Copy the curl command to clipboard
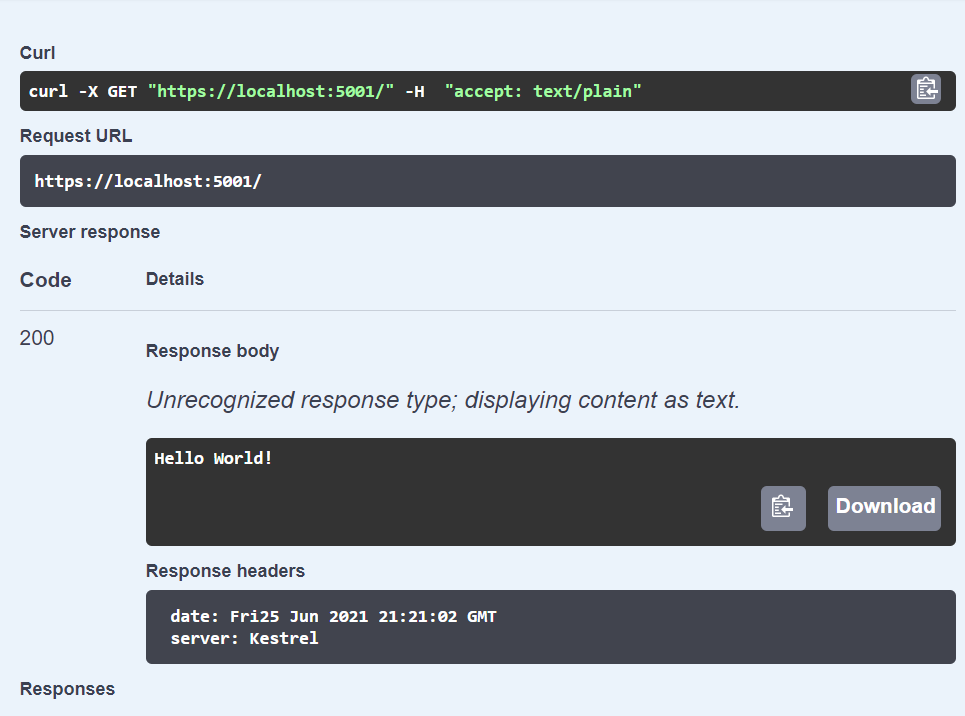Screen dimensions: 965x716 [x=925, y=90]
